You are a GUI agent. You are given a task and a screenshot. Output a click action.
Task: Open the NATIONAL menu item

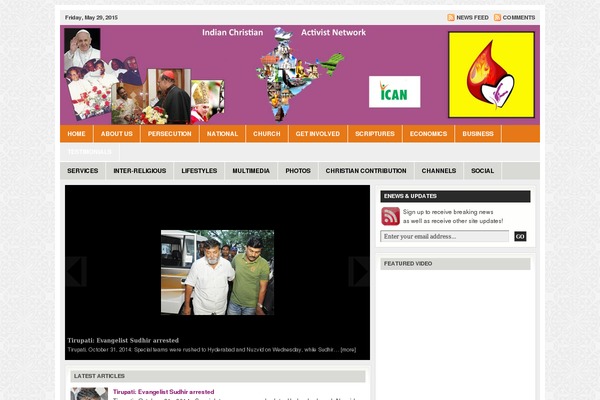pyautogui.click(x=222, y=134)
